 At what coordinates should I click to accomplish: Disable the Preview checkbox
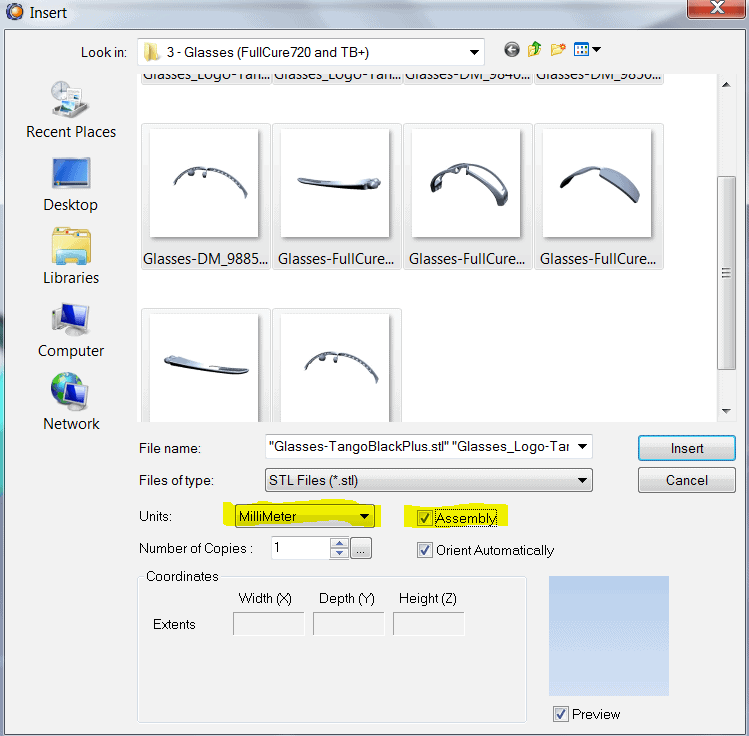[561, 714]
